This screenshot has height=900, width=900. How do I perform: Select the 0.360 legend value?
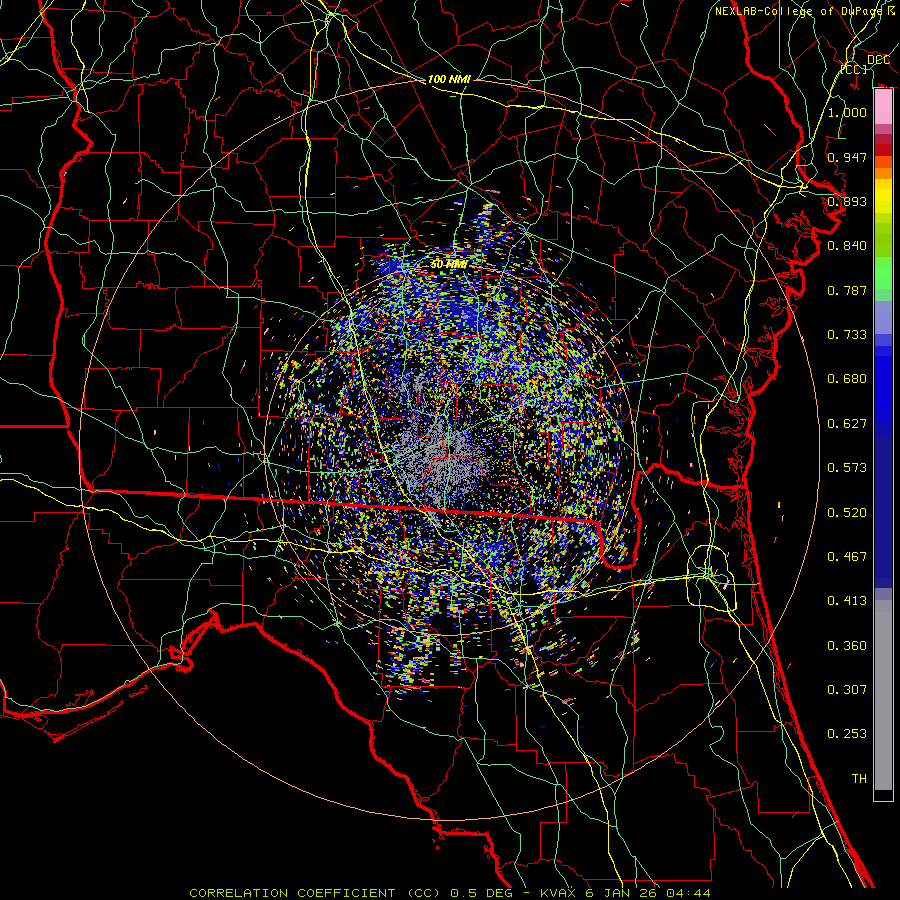tap(847, 646)
